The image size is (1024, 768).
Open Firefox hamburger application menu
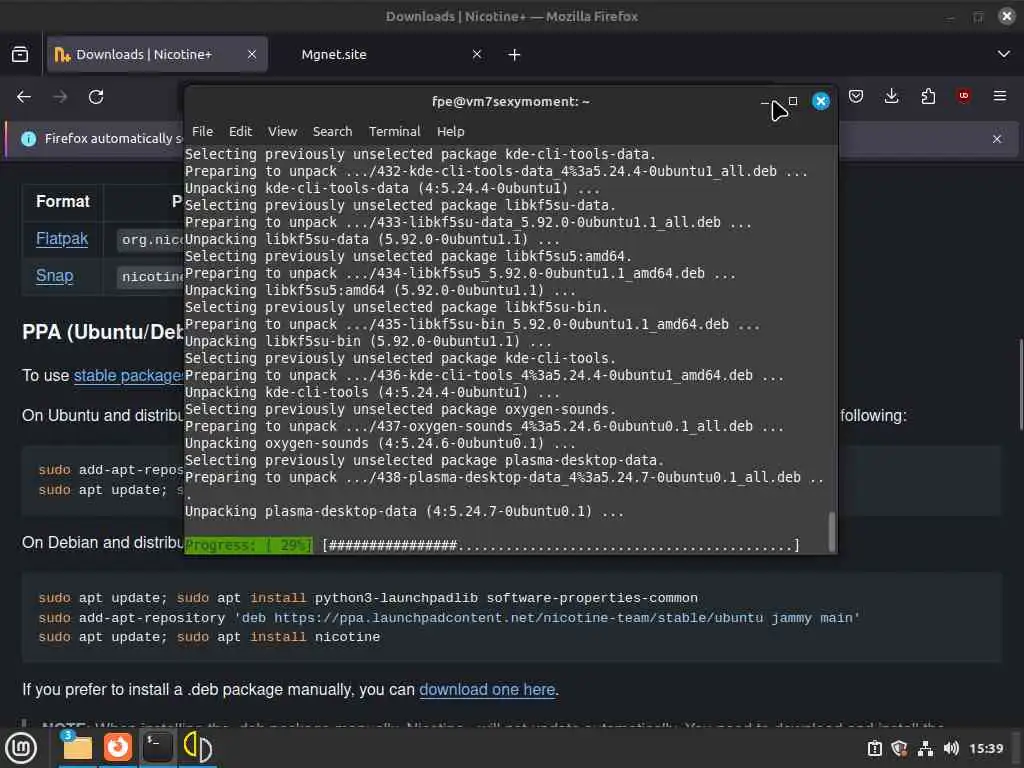[1000, 96]
